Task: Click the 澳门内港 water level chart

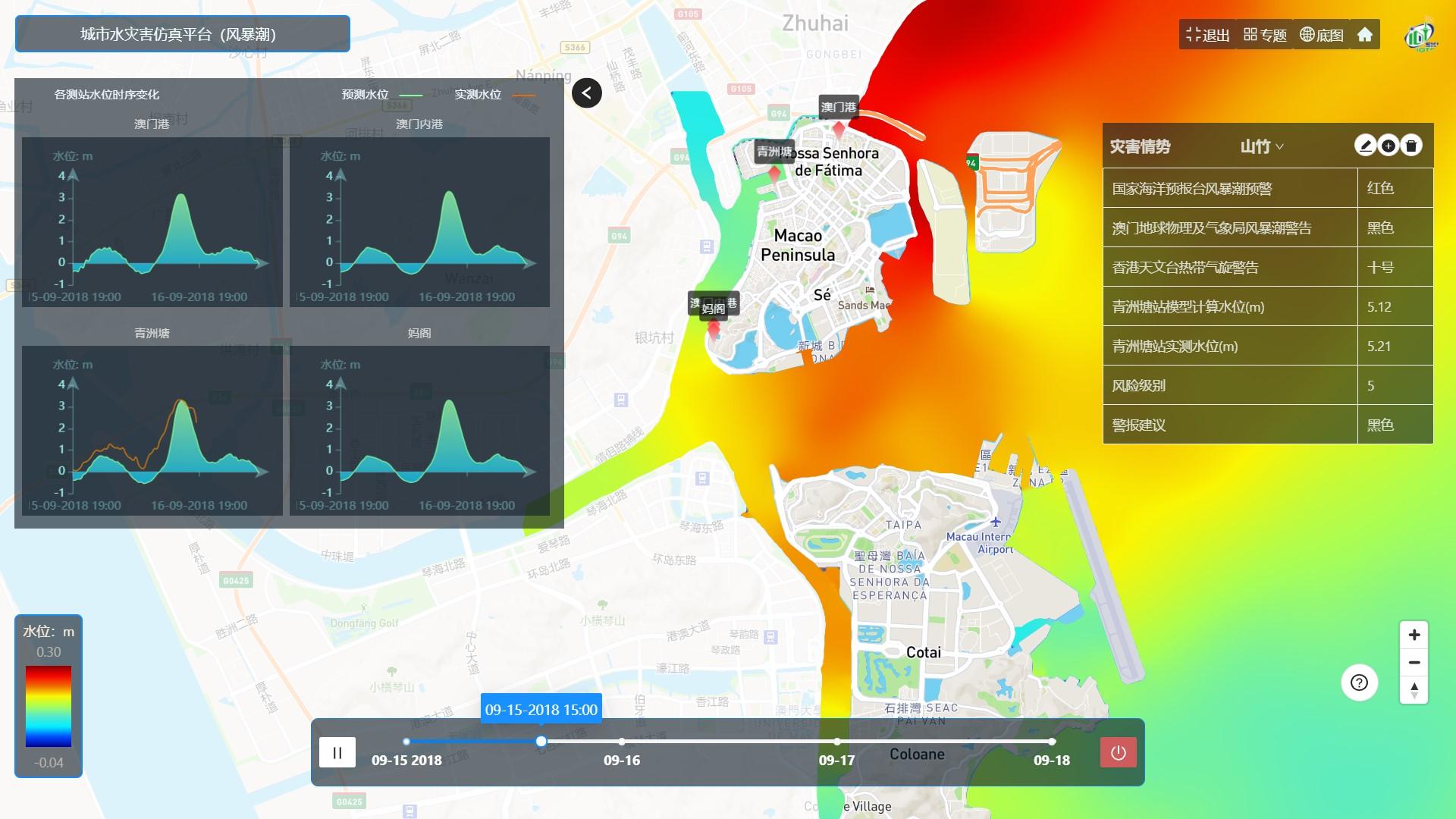Action: coord(419,222)
